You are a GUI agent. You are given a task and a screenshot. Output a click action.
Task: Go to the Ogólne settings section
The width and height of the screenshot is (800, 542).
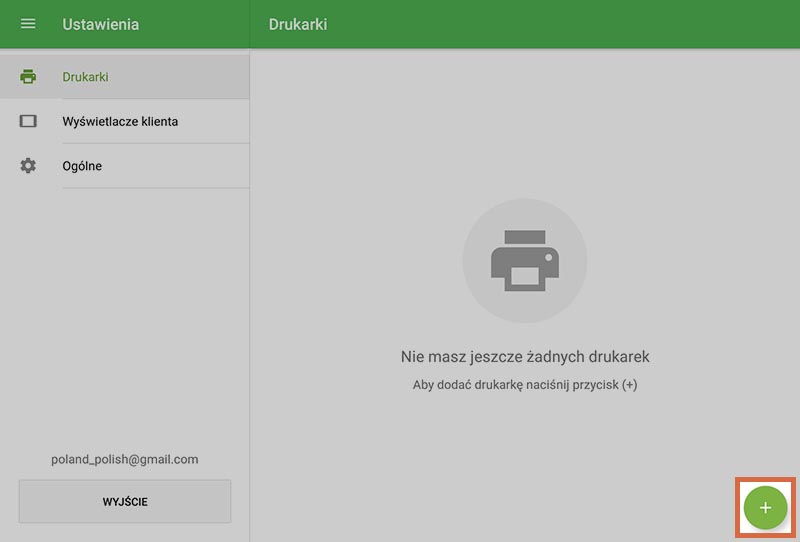[x=82, y=166]
